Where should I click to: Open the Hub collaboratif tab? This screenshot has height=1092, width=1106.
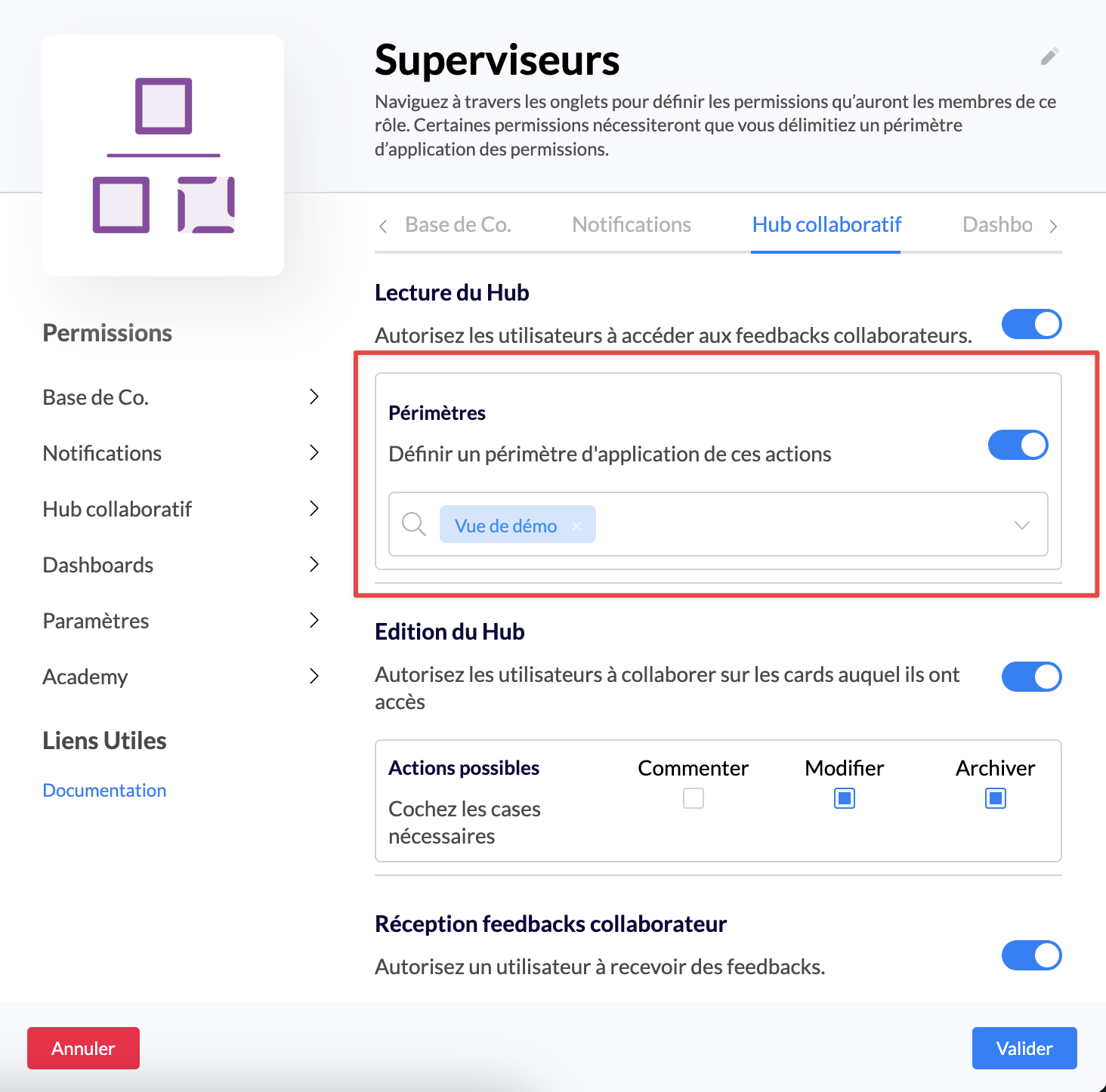826,225
